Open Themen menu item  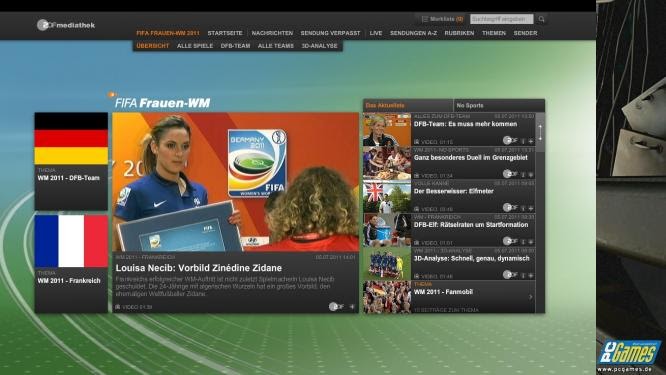[494, 33]
